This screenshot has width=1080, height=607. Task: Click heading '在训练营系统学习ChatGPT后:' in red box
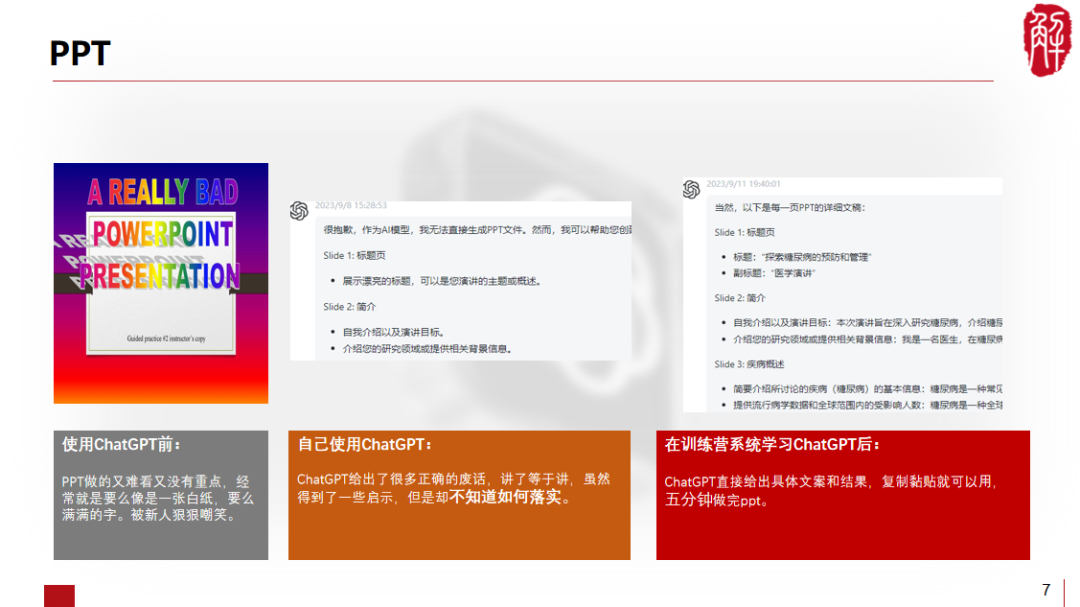[x=772, y=444]
